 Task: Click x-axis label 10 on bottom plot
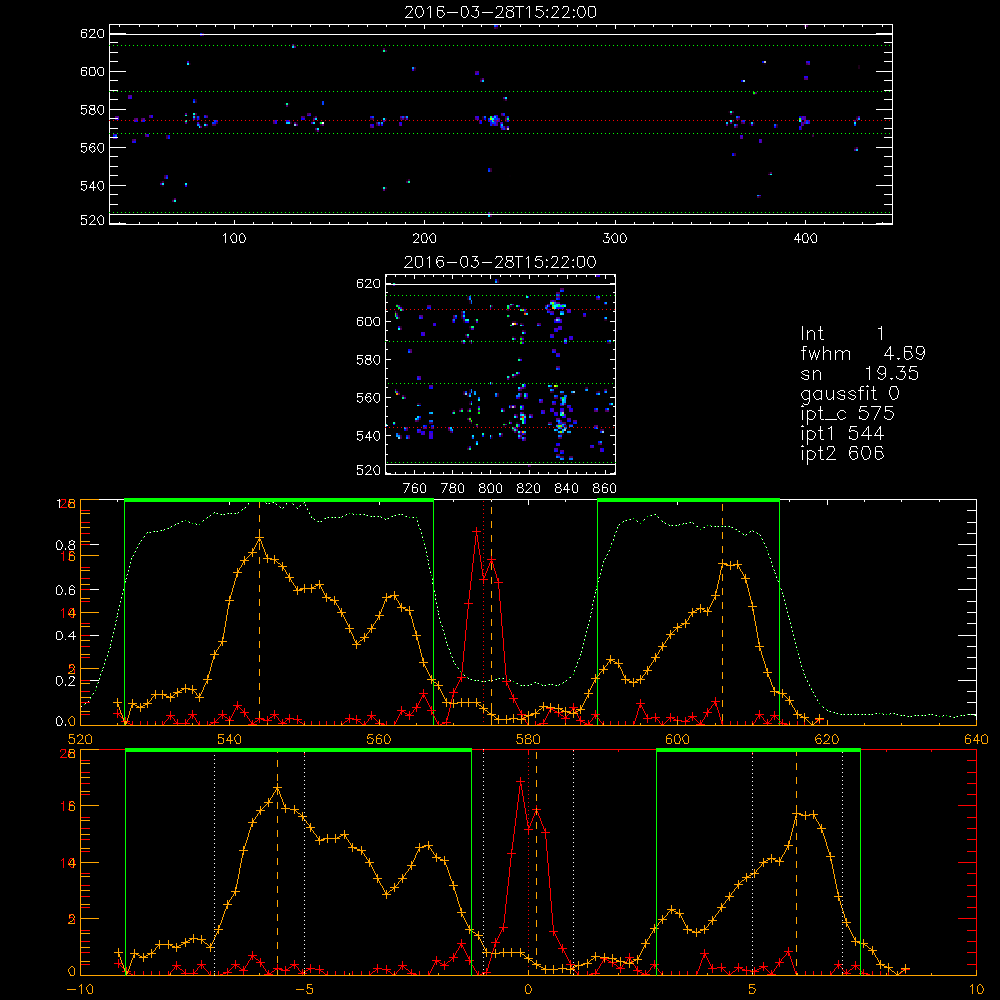click(x=976, y=990)
